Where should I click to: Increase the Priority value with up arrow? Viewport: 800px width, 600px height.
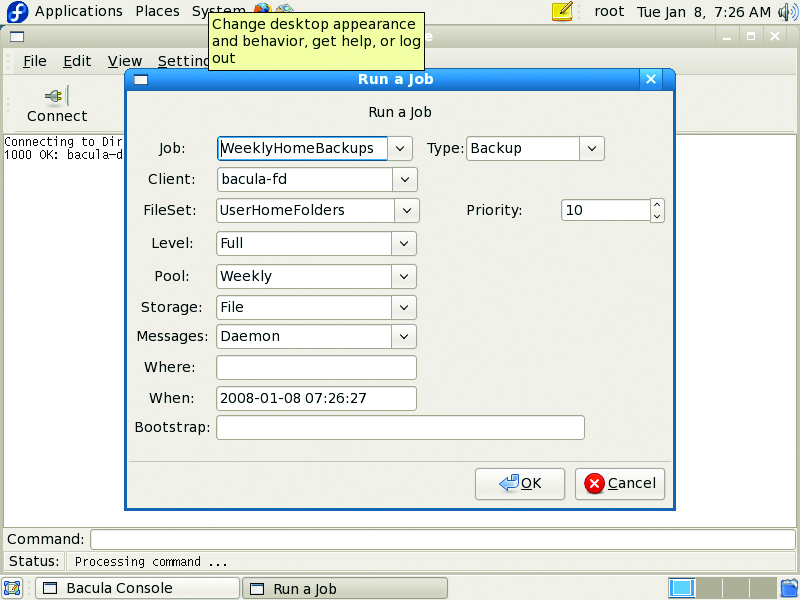click(657, 205)
